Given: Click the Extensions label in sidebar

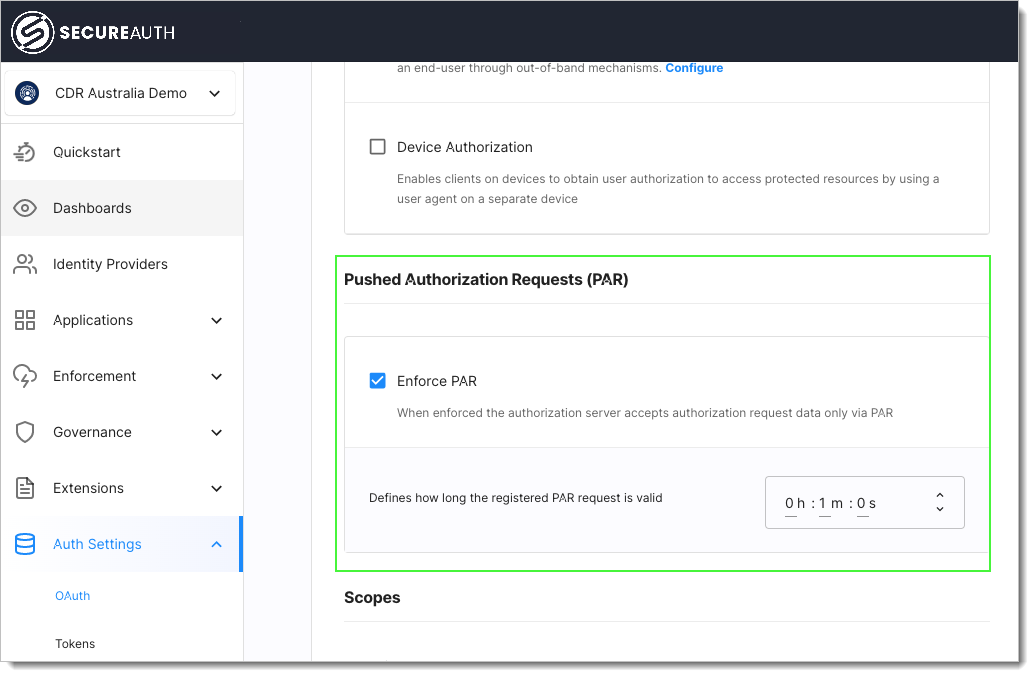Looking at the screenshot, I should (88, 488).
